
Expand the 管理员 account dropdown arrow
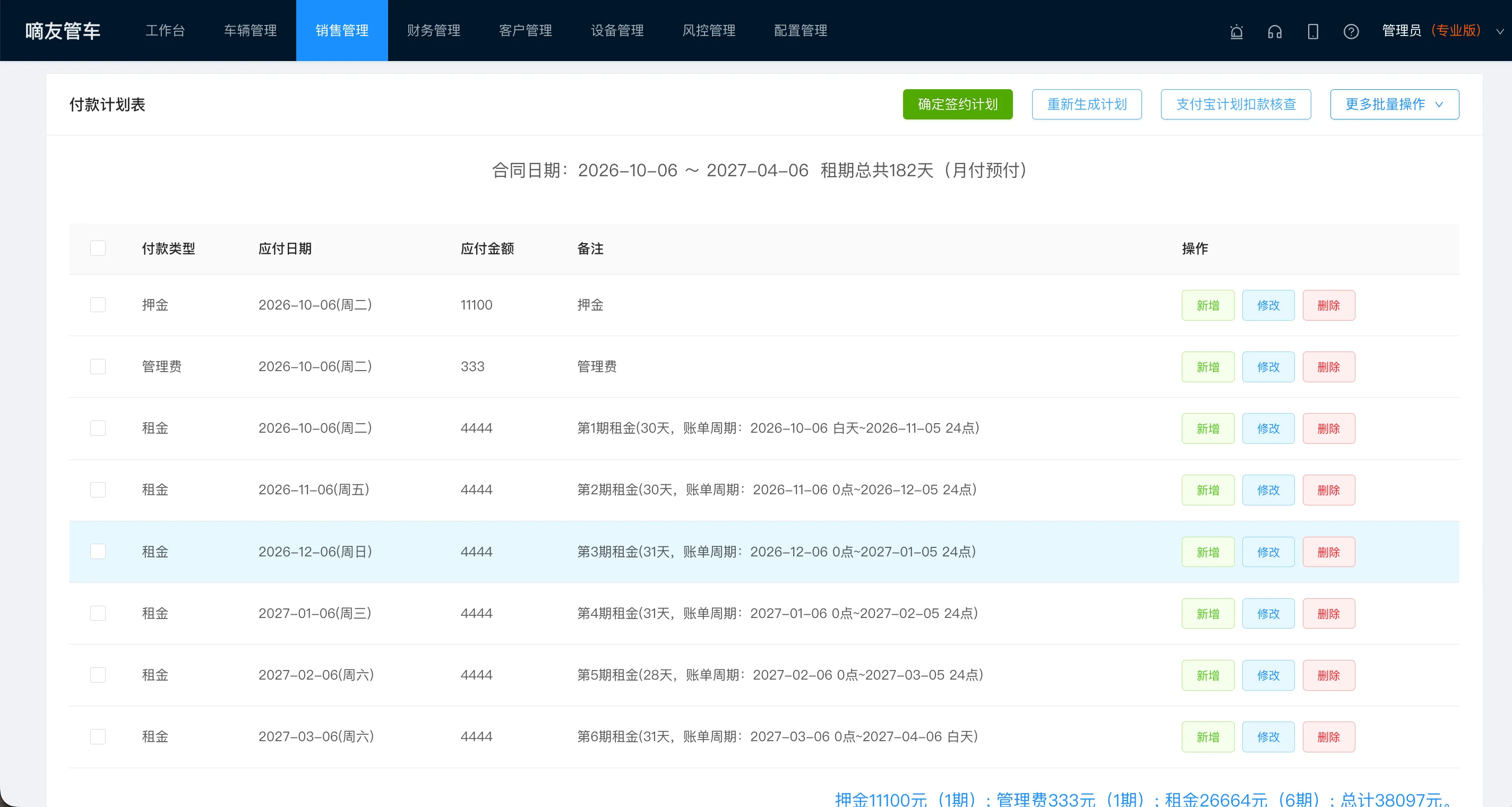[1500, 31]
